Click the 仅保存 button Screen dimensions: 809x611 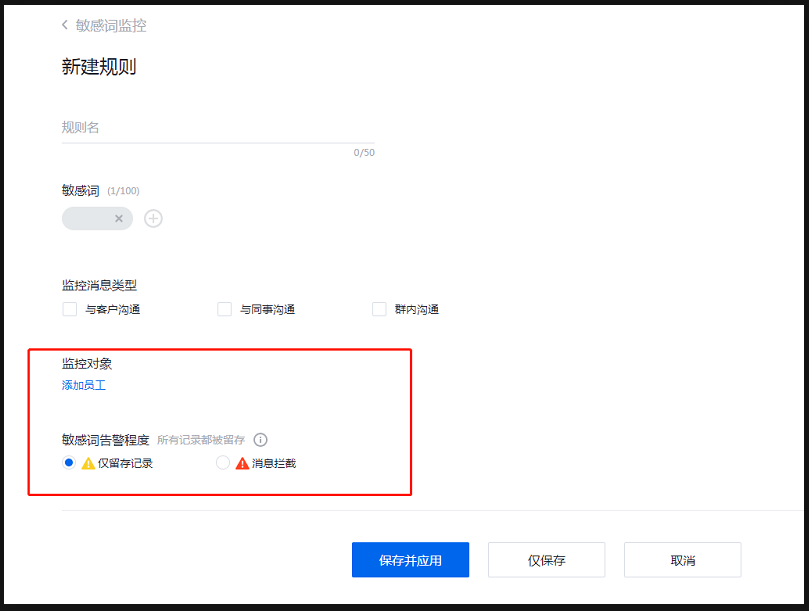[547, 560]
